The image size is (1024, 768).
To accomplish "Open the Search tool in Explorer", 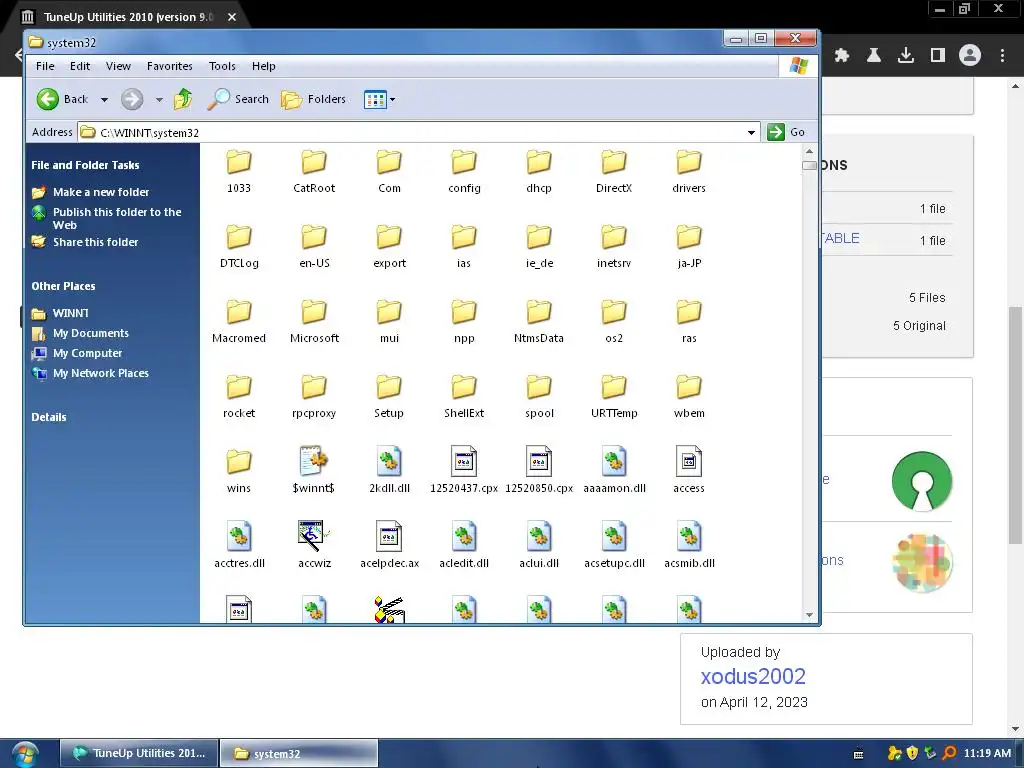I will point(238,99).
